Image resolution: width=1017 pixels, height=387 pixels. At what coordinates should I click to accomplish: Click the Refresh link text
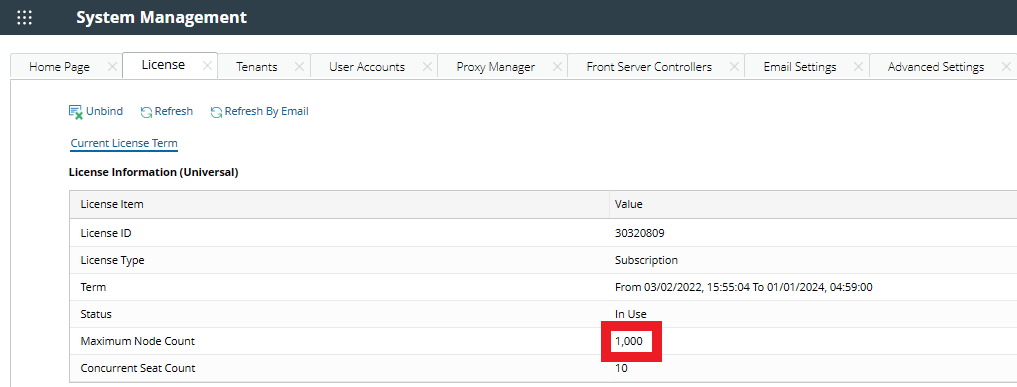(174, 111)
